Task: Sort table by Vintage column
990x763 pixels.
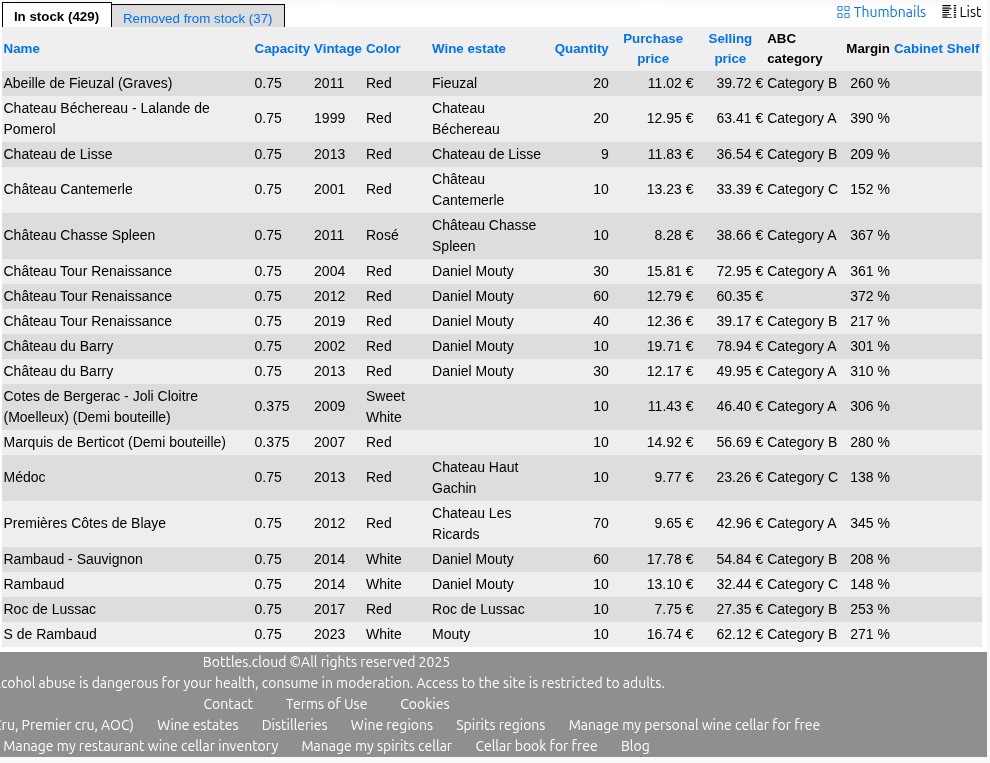Action: tap(338, 48)
